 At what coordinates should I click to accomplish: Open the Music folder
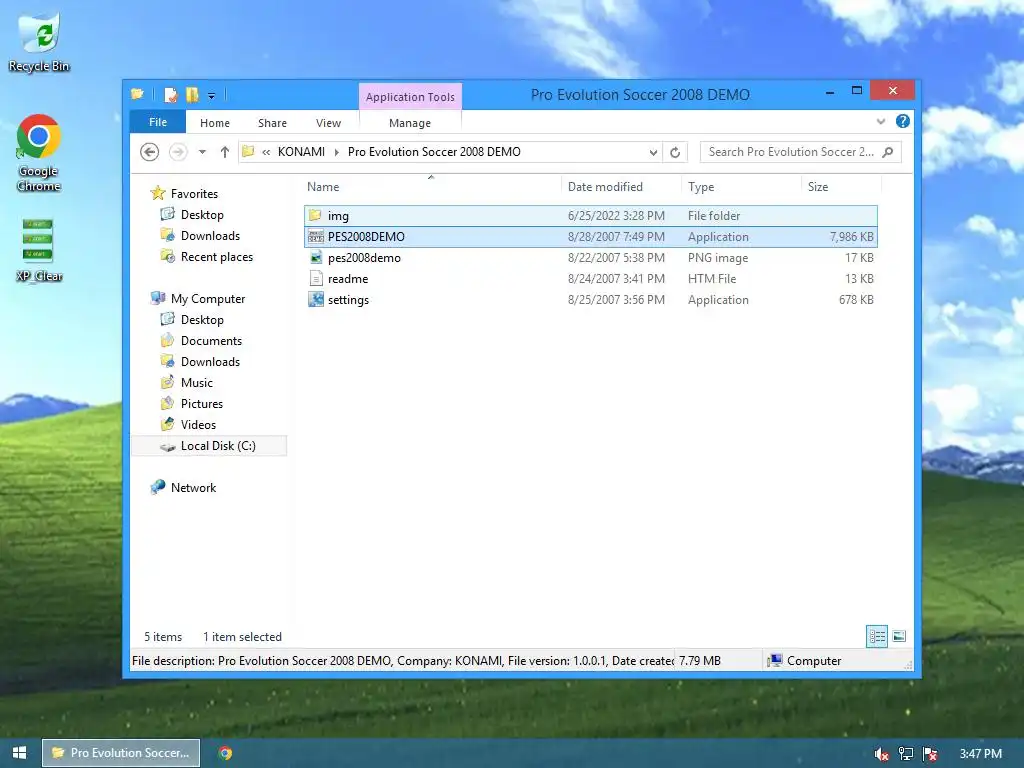[197, 383]
